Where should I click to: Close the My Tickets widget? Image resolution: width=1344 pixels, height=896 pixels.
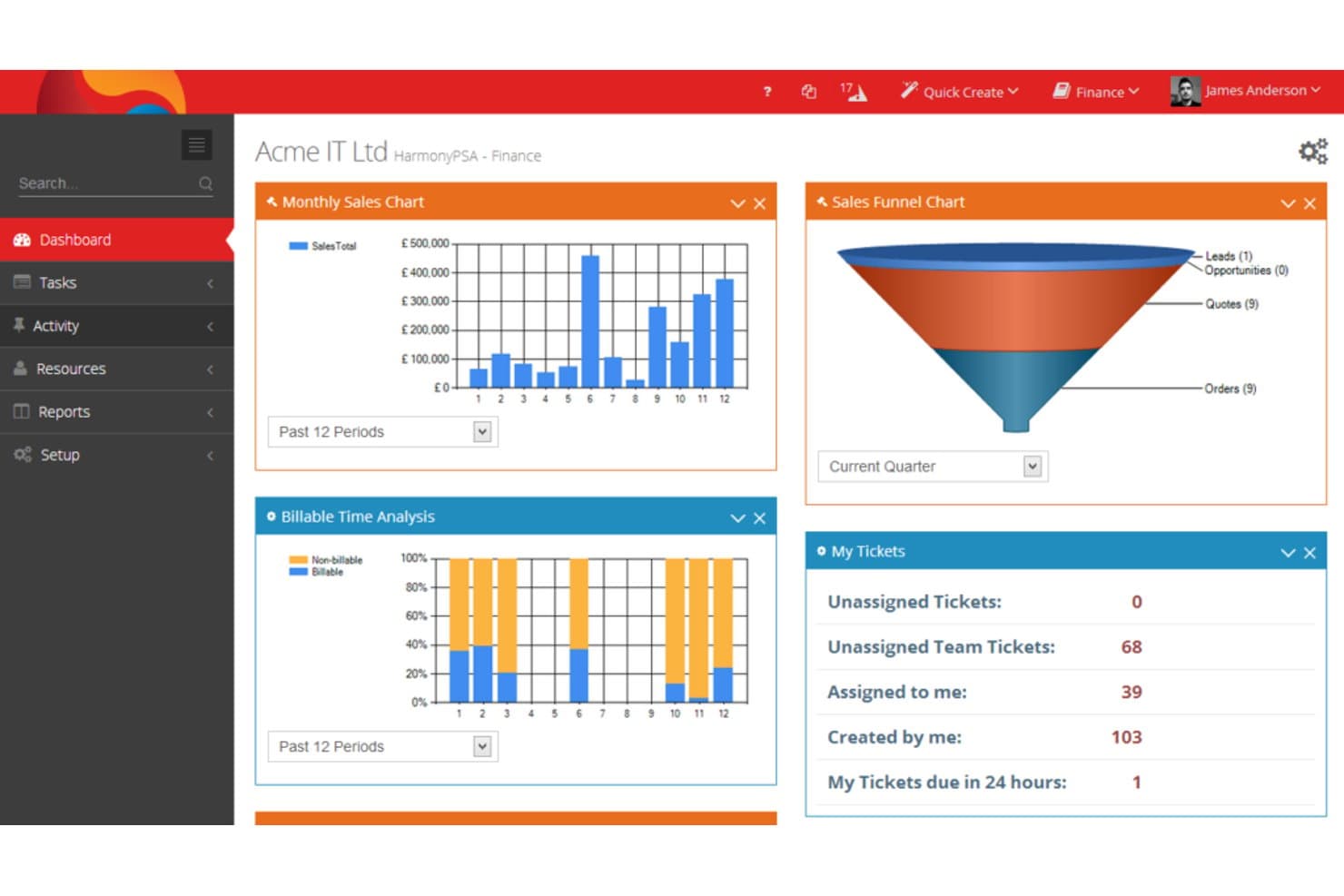coord(1309,553)
